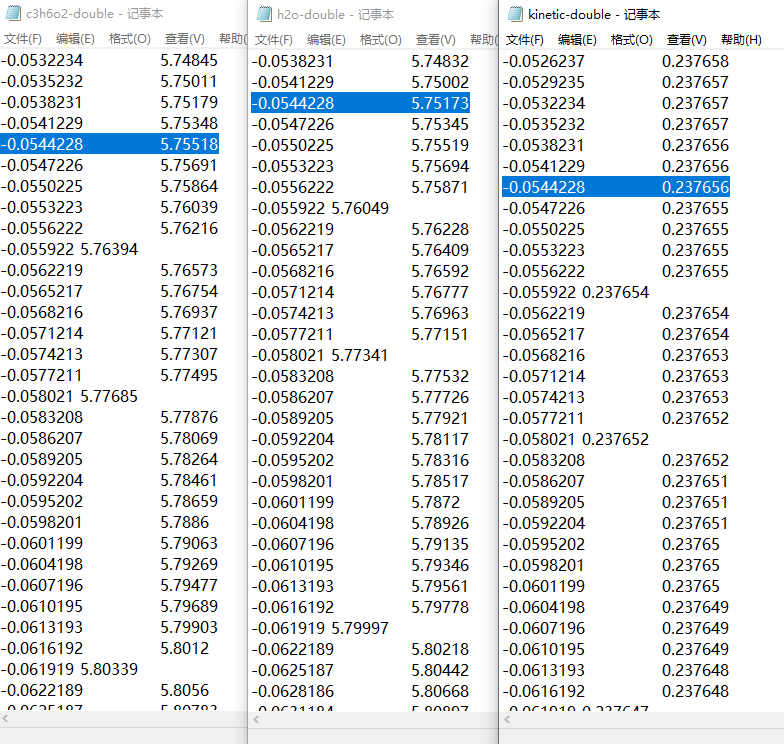Viewport: 784px width, 744px height.
Task: Click the Notepad icon in h2o-double title bar
Action: click(x=264, y=14)
